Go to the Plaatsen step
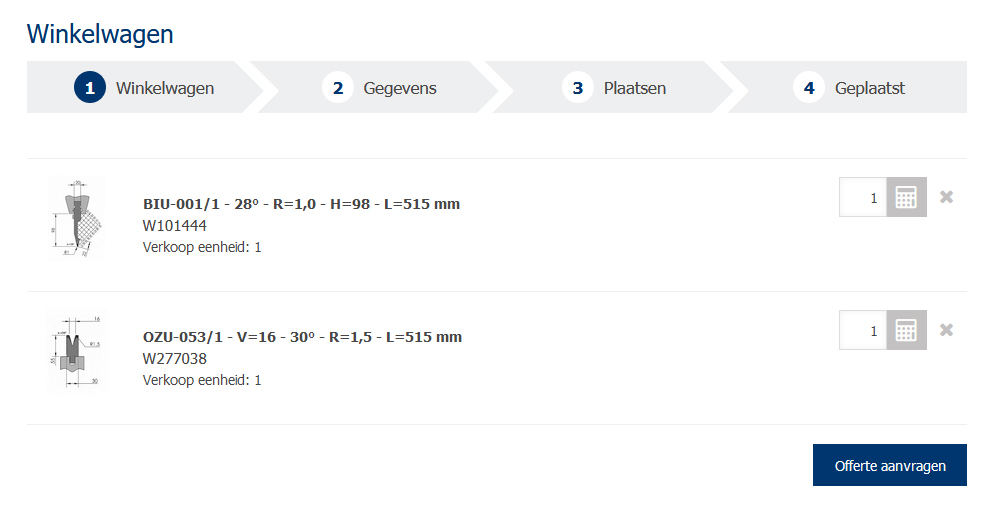 click(634, 88)
